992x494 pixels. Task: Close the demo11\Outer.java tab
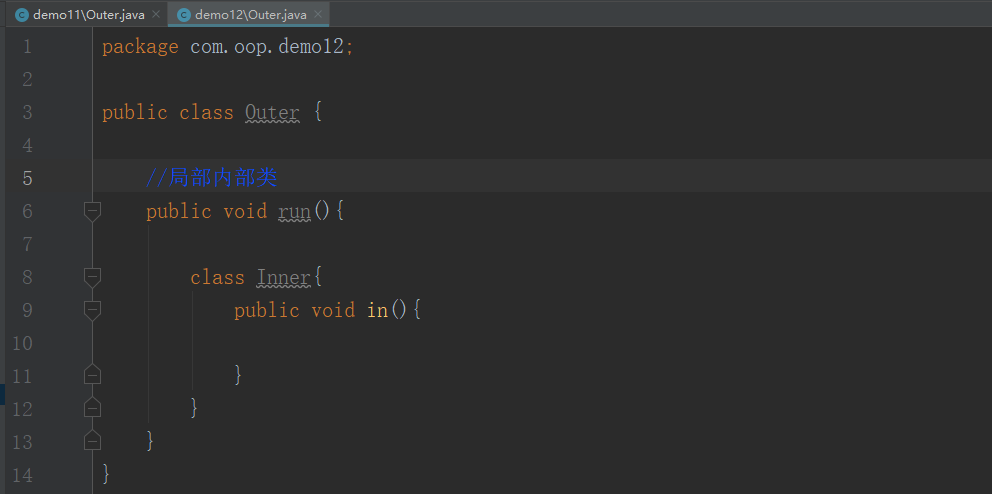coord(155,15)
